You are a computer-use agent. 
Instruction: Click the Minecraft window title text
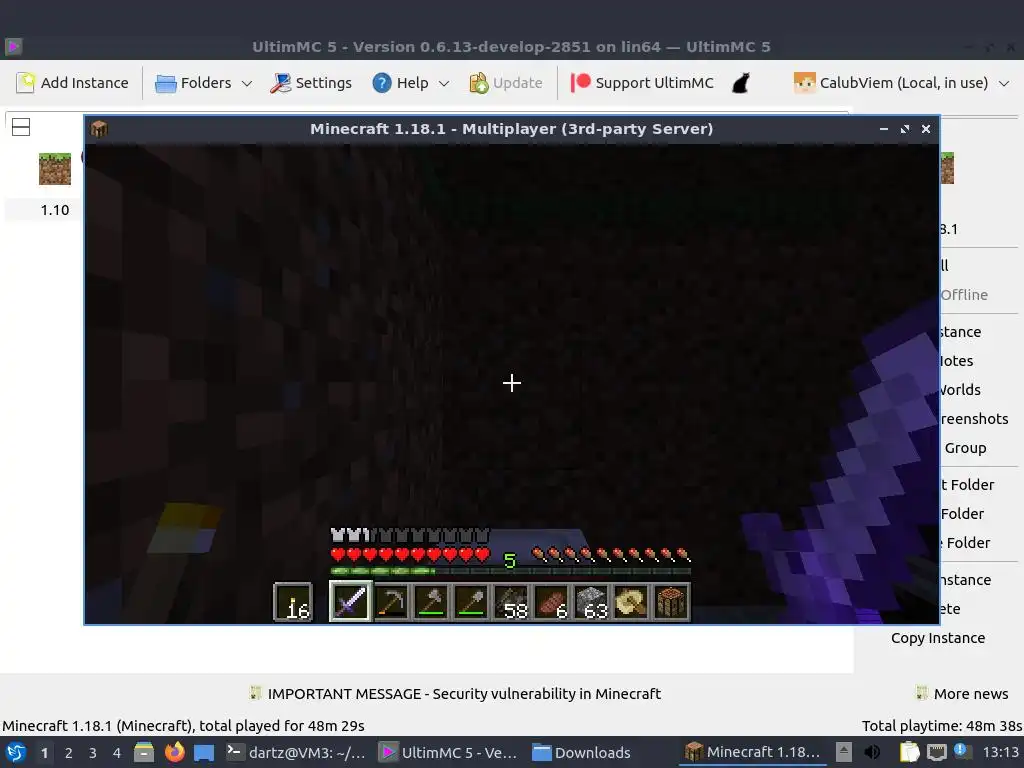click(511, 129)
